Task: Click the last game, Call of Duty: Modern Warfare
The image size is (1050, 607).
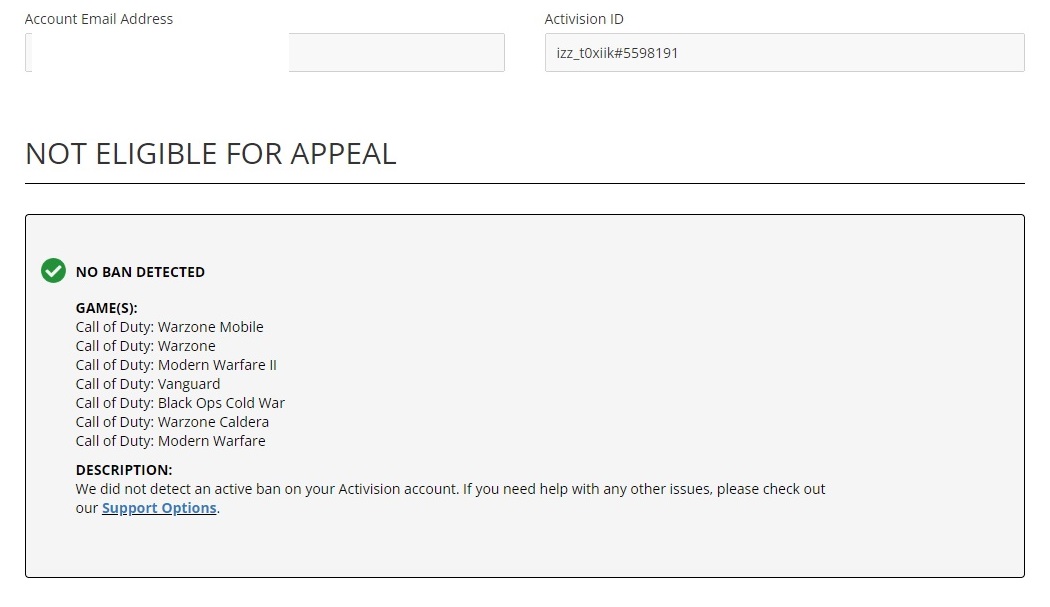Action: 170,441
